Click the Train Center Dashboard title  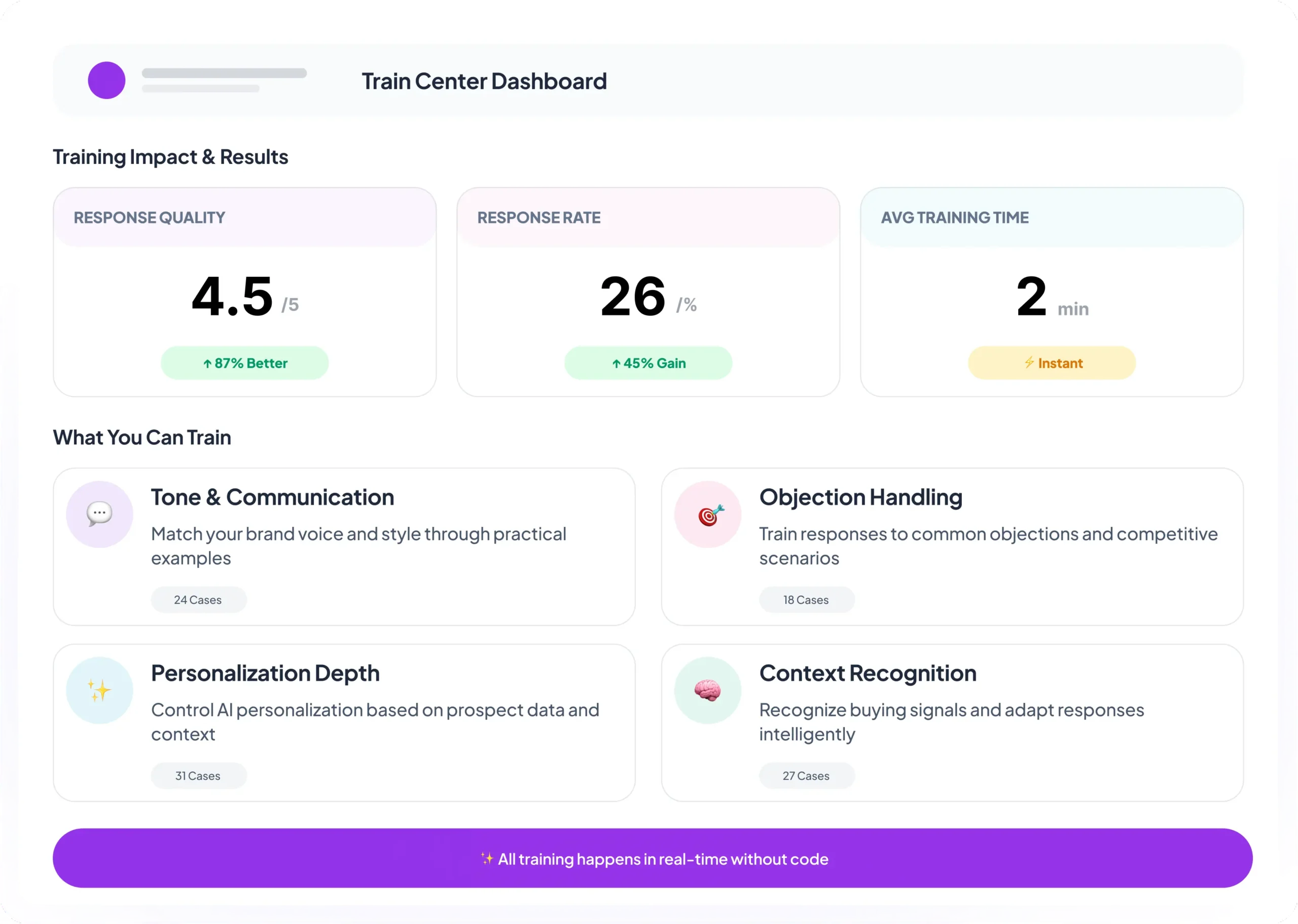(x=485, y=81)
